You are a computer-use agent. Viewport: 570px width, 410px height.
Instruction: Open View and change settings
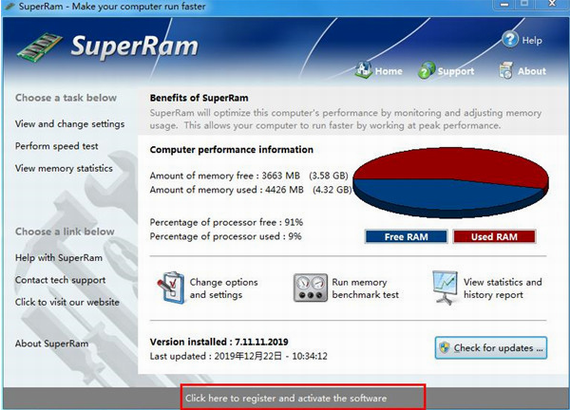tap(70, 124)
